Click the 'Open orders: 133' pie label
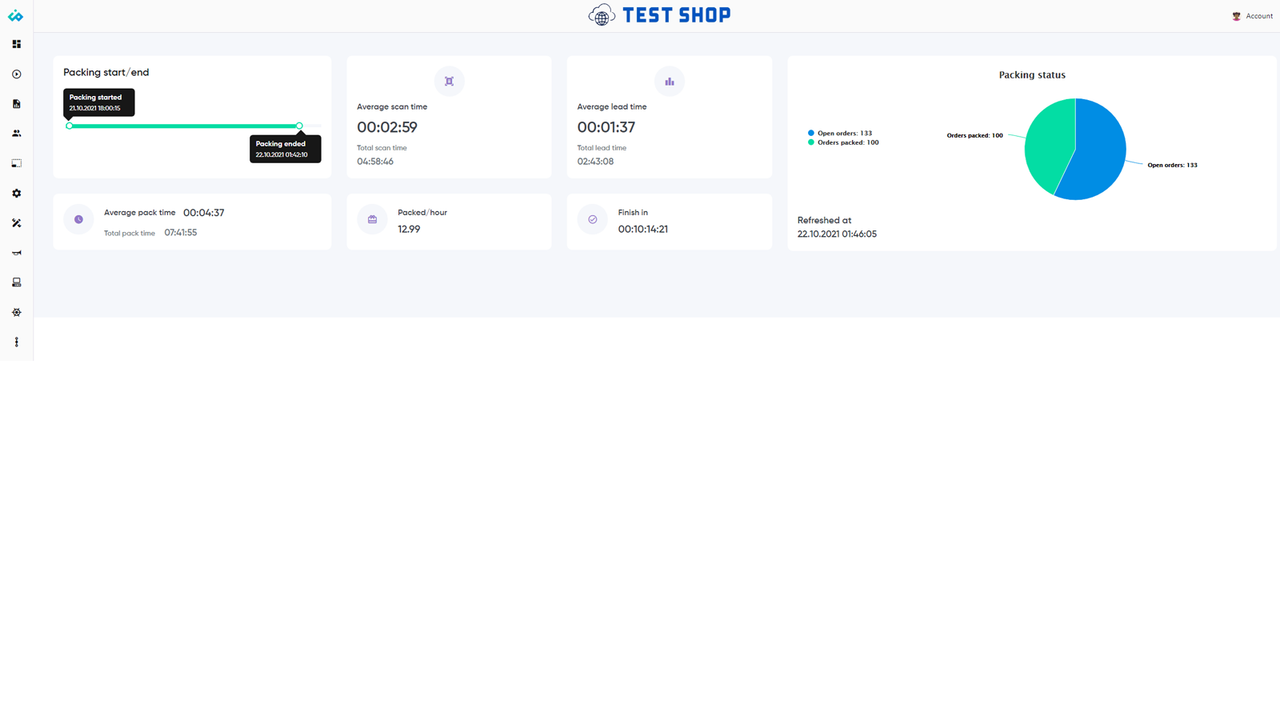1280x720 pixels. (1172, 165)
